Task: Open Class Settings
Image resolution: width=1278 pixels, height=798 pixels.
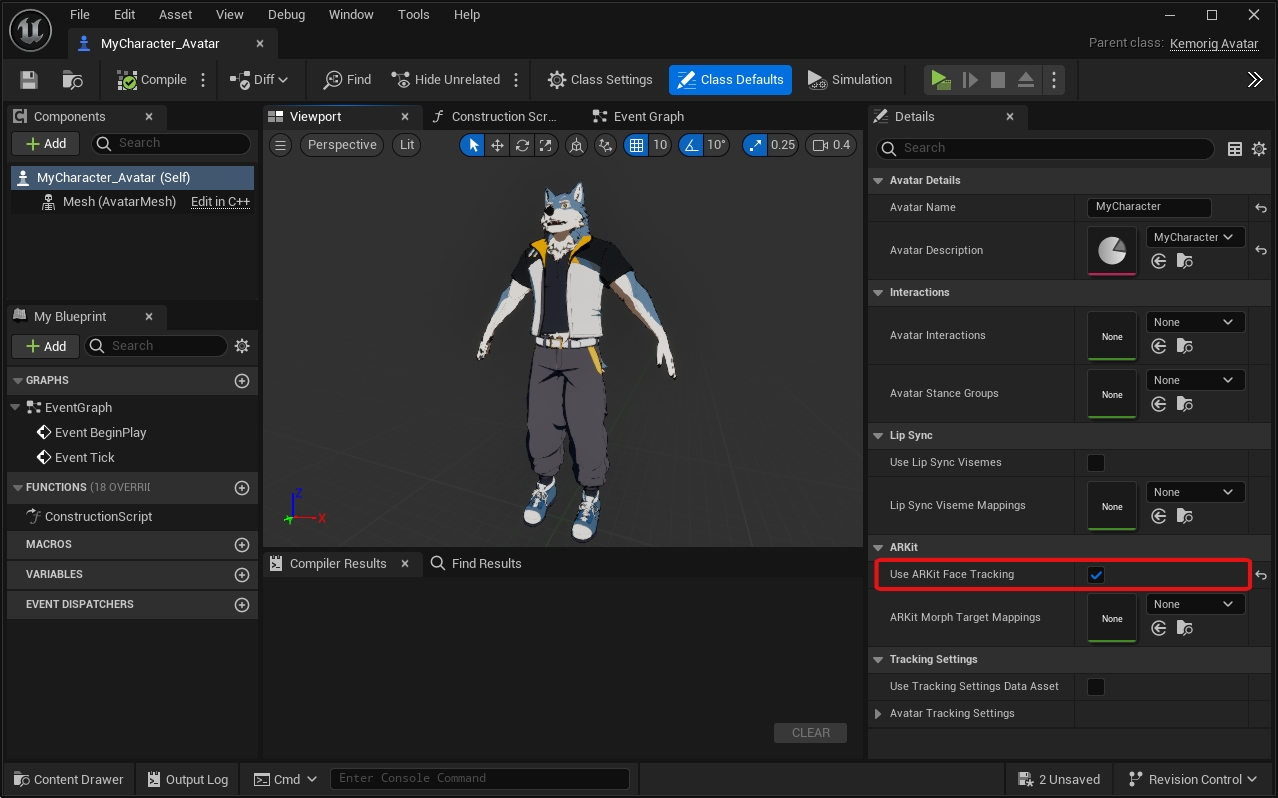Action: click(600, 80)
